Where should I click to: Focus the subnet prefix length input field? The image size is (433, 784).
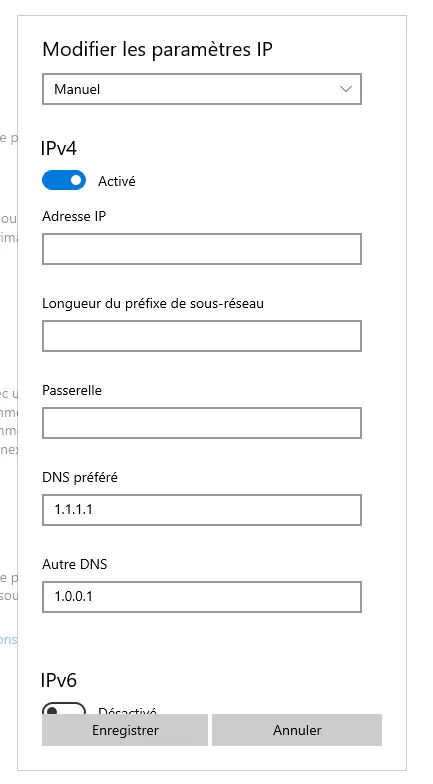click(x=202, y=336)
